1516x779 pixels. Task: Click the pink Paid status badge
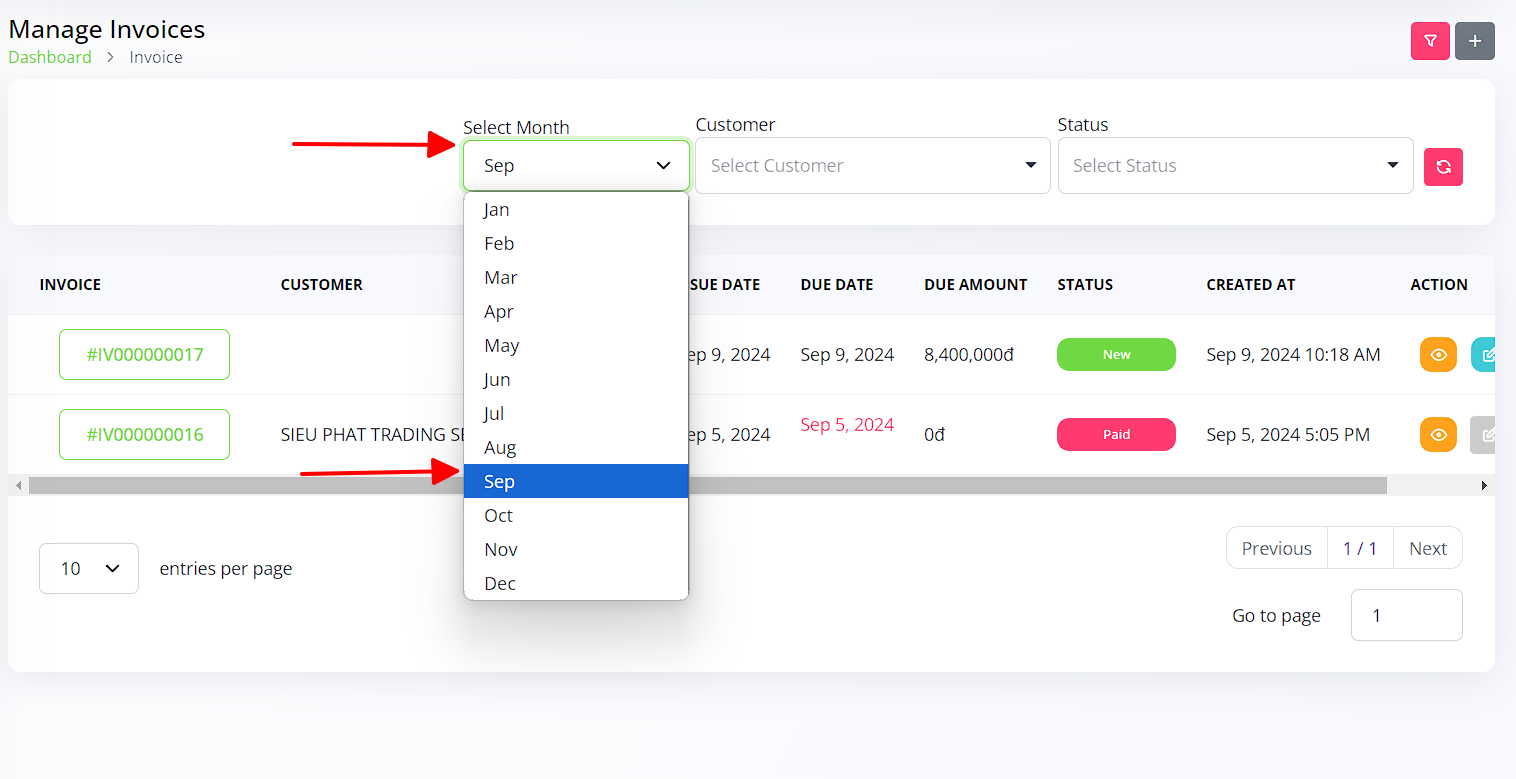click(1116, 434)
